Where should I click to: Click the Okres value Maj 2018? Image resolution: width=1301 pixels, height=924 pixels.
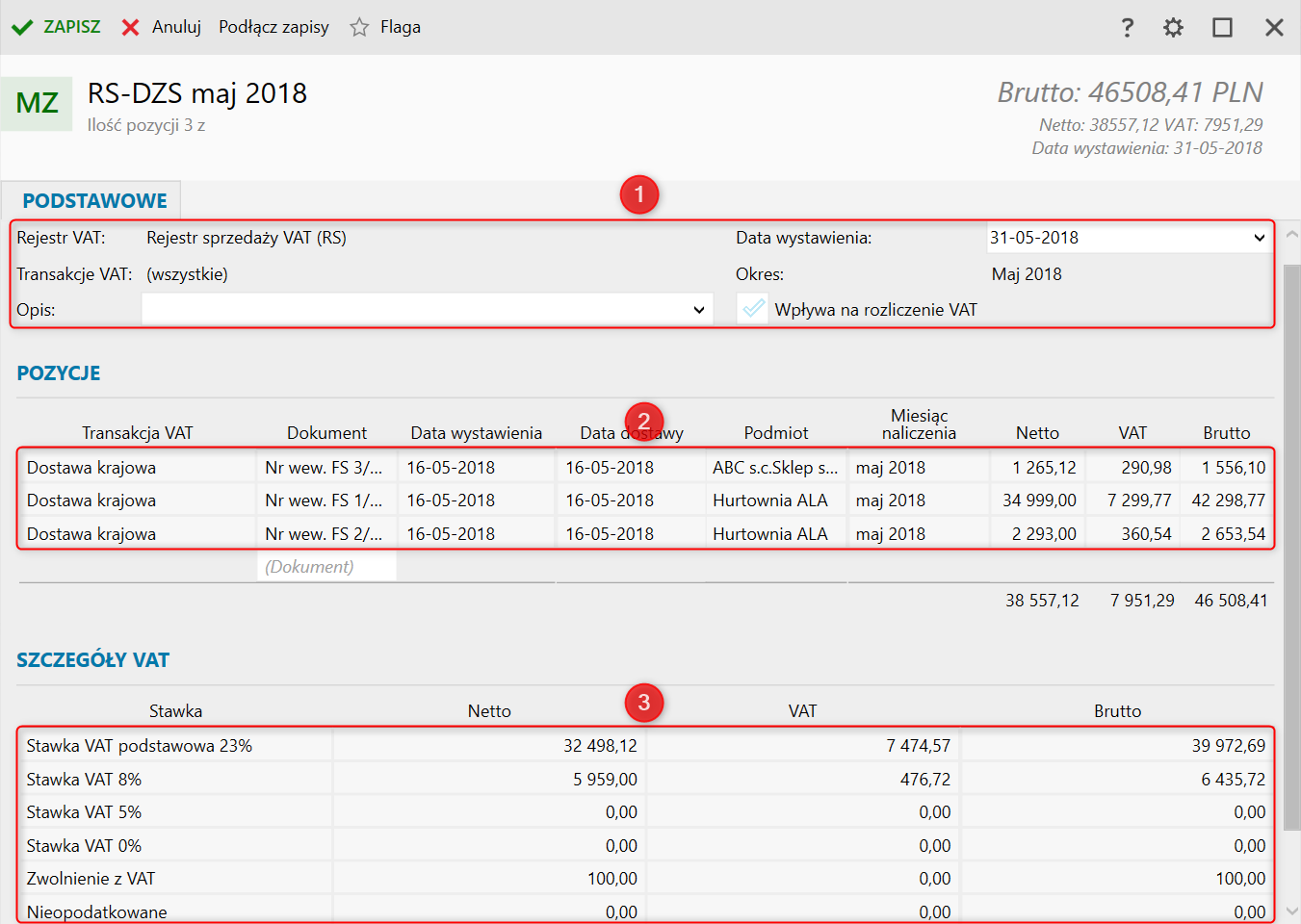pos(1027,274)
